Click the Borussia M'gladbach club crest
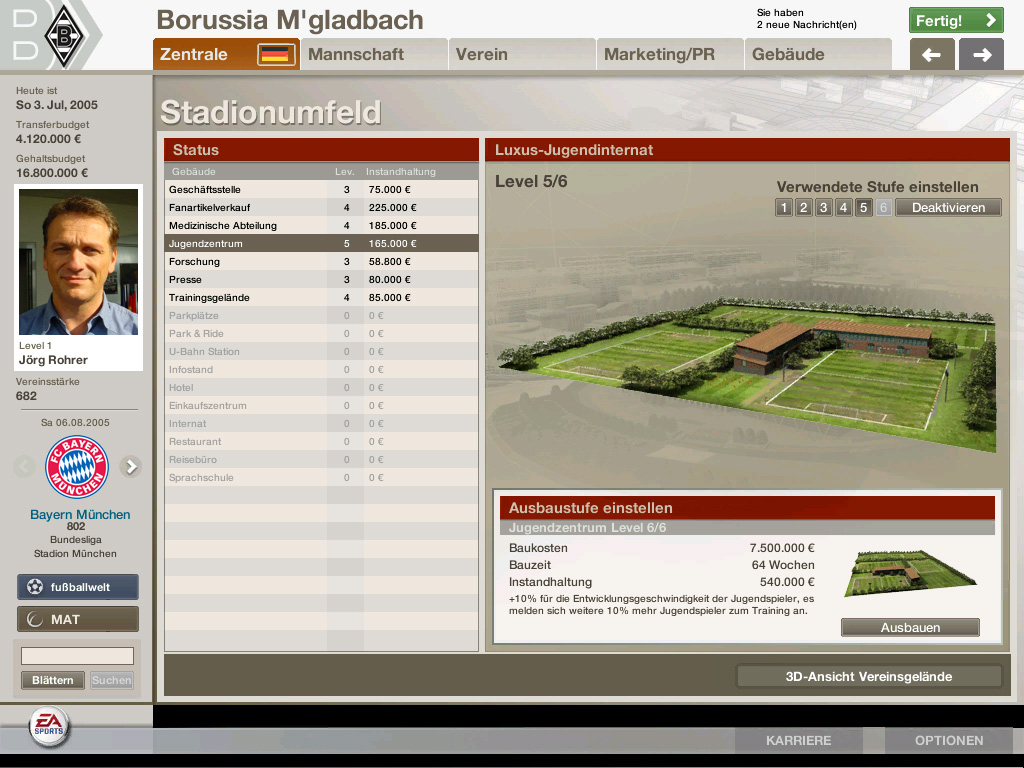Image resolution: width=1024 pixels, height=768 pixels. pos(66,35)
